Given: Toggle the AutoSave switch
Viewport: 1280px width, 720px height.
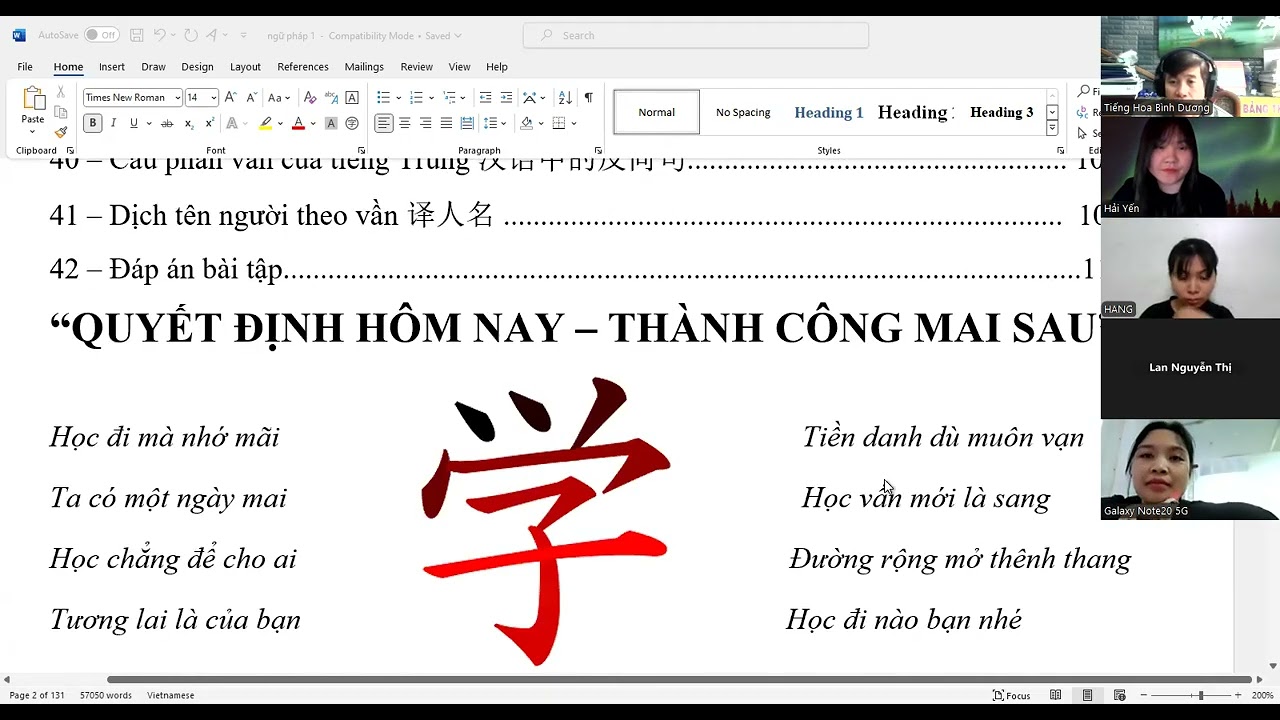Looking at the screenshot, I should [101, 35].
